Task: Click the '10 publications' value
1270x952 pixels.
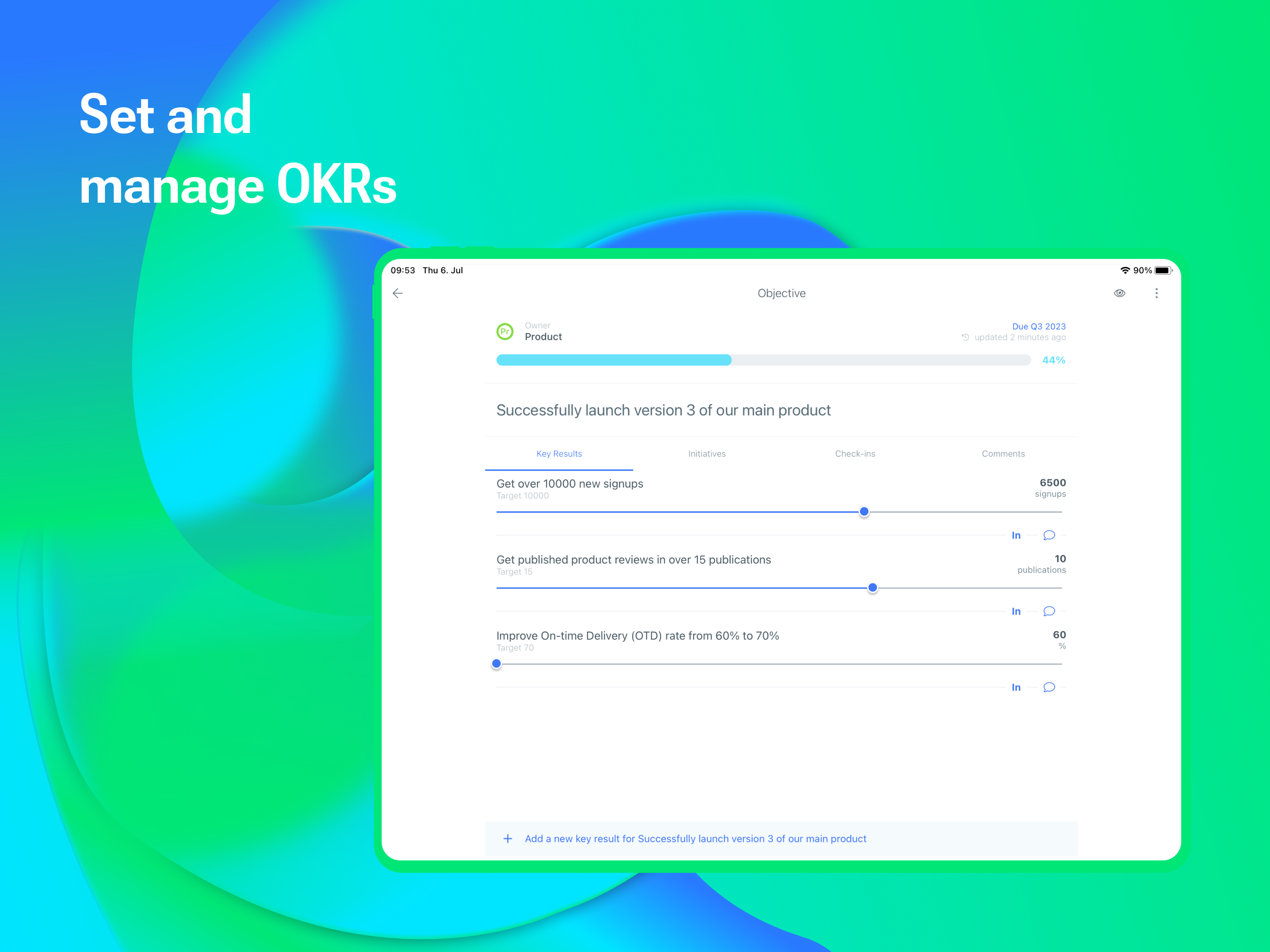Action: coord(1041,563)
